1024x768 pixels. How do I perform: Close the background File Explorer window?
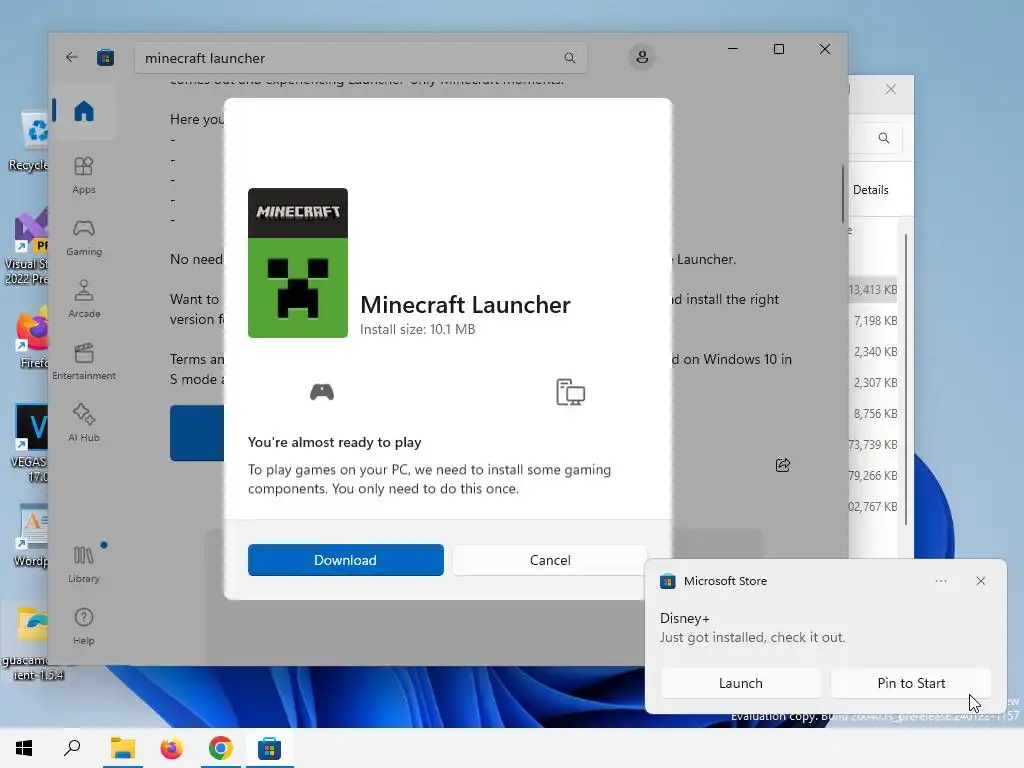tap(891, 89)
